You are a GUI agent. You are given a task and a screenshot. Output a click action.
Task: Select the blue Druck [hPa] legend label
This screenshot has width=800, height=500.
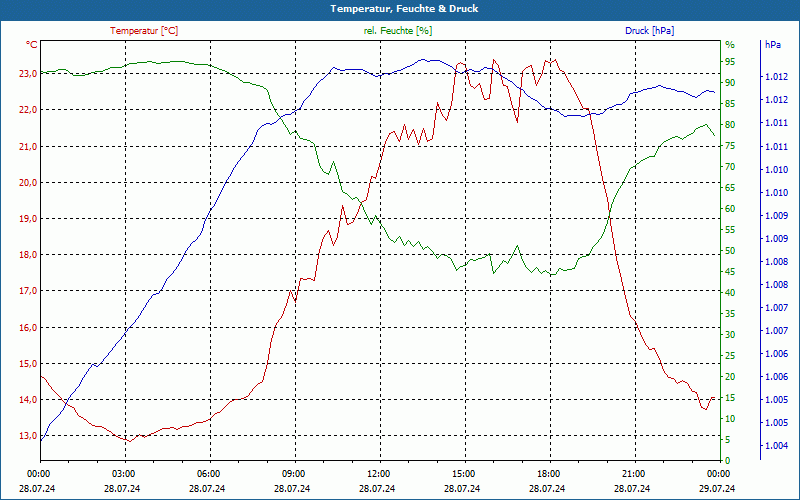[x=649, y=31]
